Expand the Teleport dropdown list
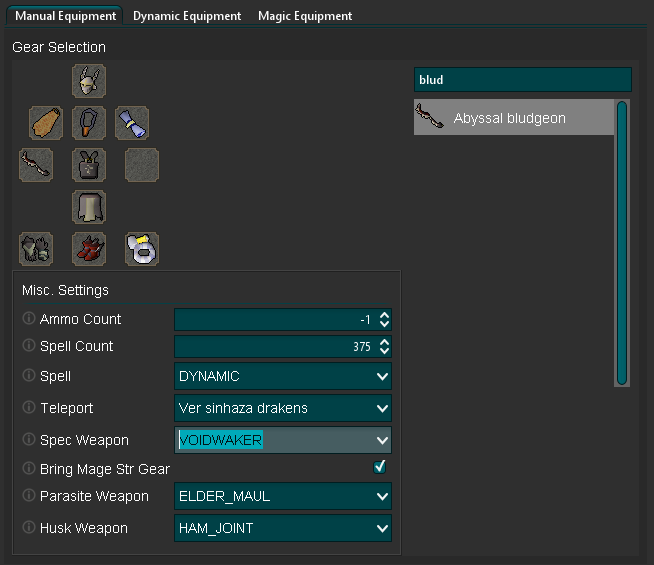This screenshot has height=565, width=654. (x=283, y=408)
